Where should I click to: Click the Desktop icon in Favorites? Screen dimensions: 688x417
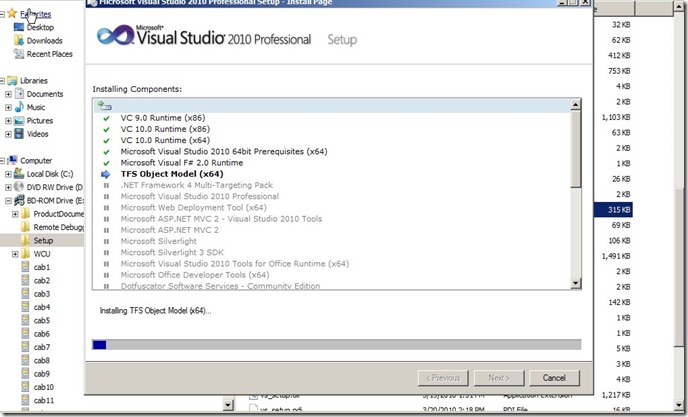click(19, 27)
